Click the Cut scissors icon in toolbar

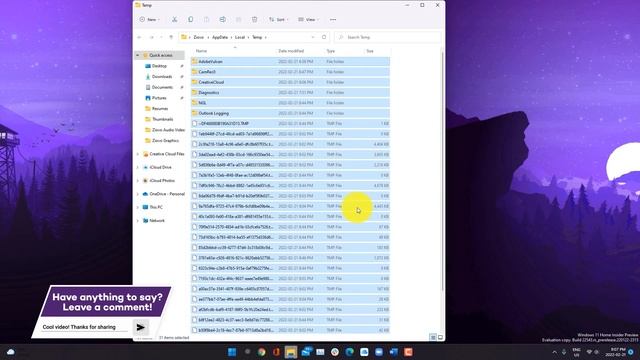174,20
